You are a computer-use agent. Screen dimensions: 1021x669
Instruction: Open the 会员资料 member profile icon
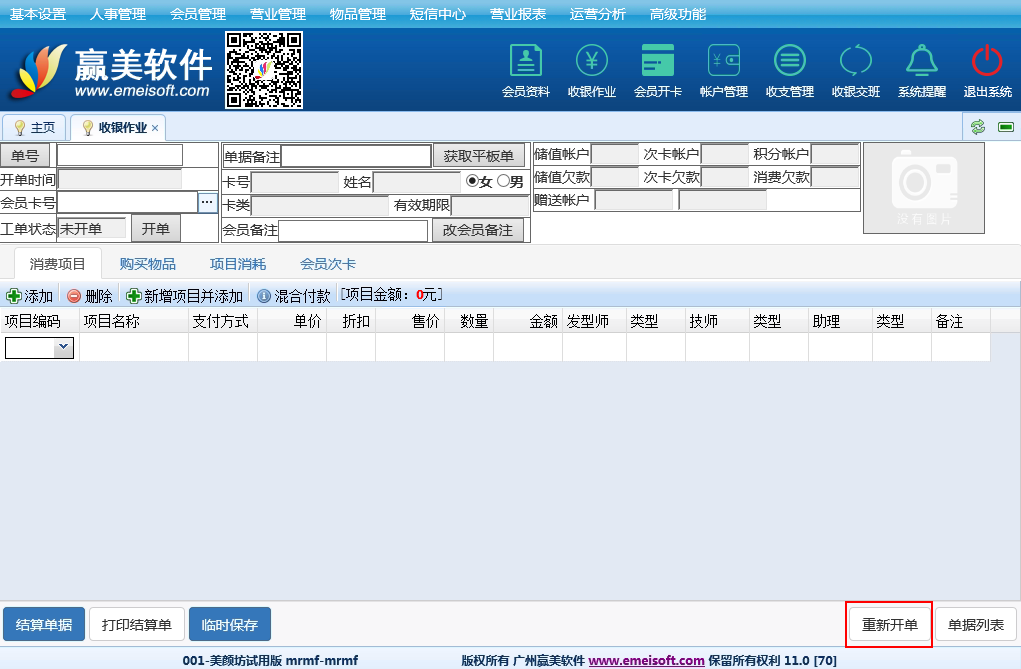coord(525,62)
